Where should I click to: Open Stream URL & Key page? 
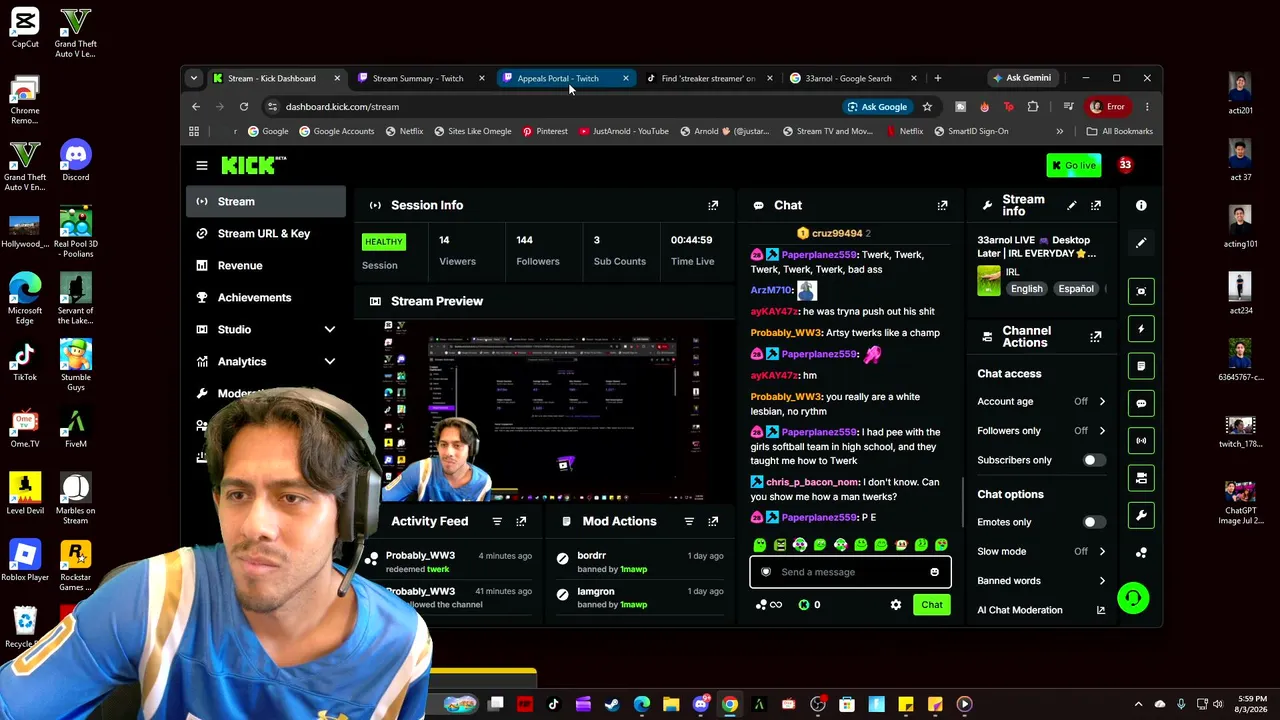click(266, 233)
